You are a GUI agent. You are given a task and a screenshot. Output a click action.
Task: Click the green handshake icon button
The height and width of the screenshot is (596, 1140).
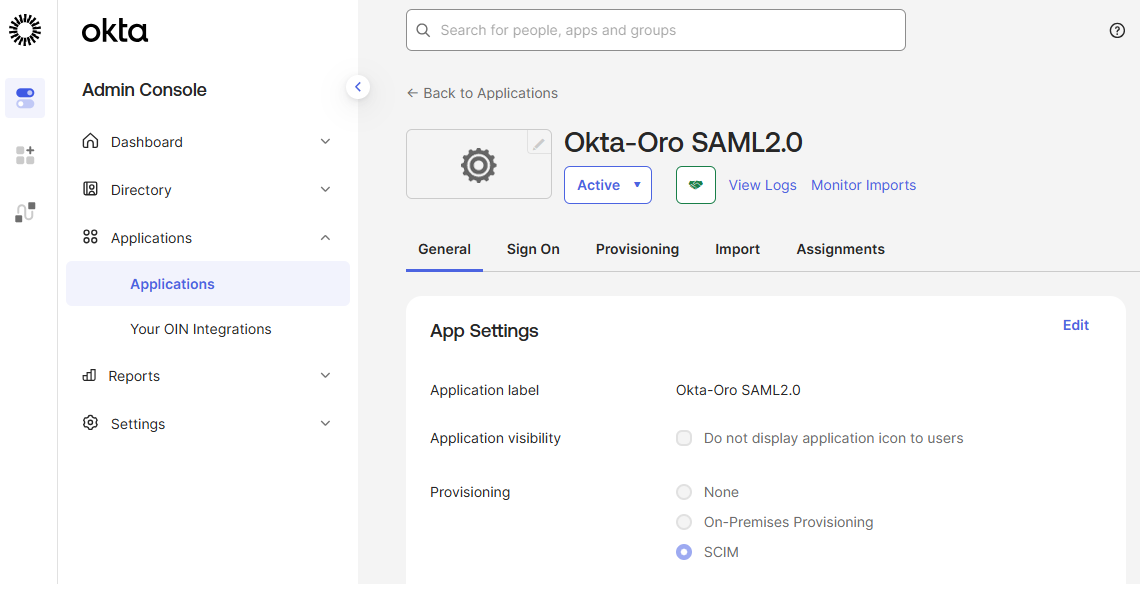pos(695,185)
